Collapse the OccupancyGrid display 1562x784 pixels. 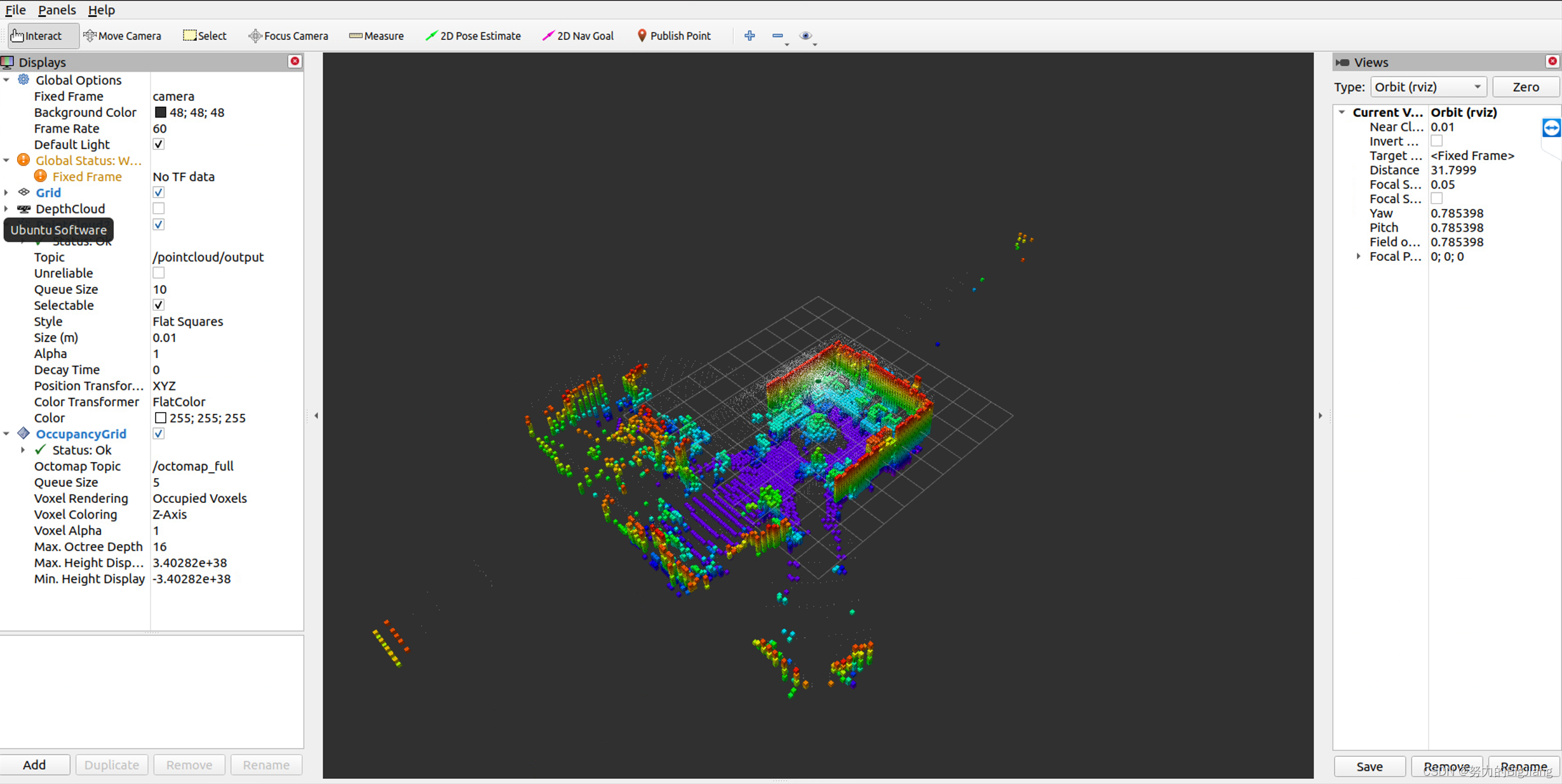click(x=6, y=434)
